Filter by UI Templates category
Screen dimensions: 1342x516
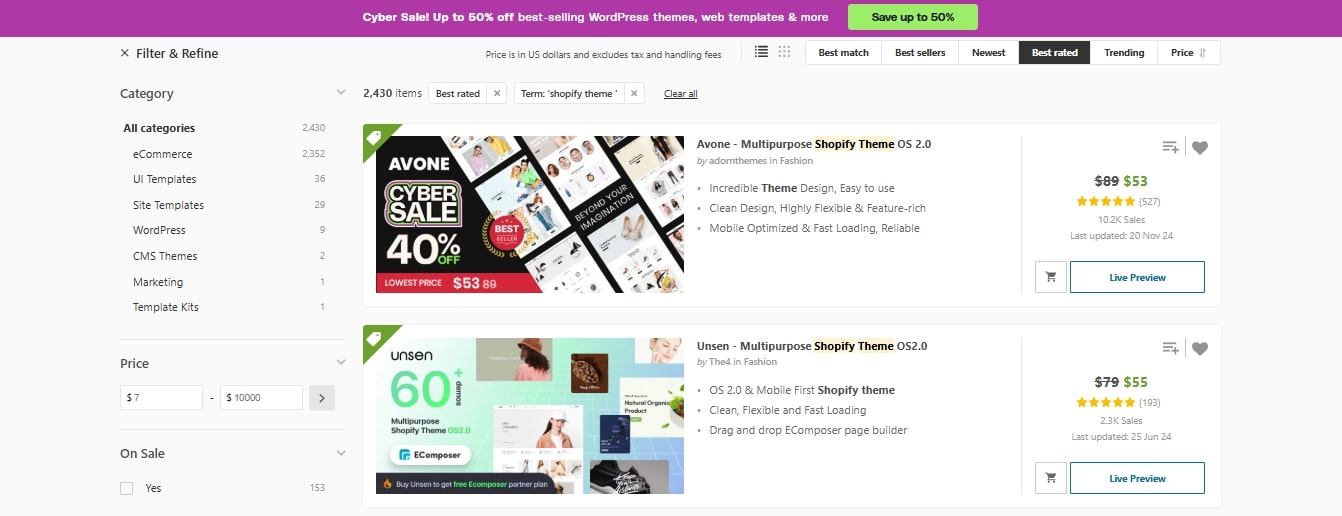[164, 179]
